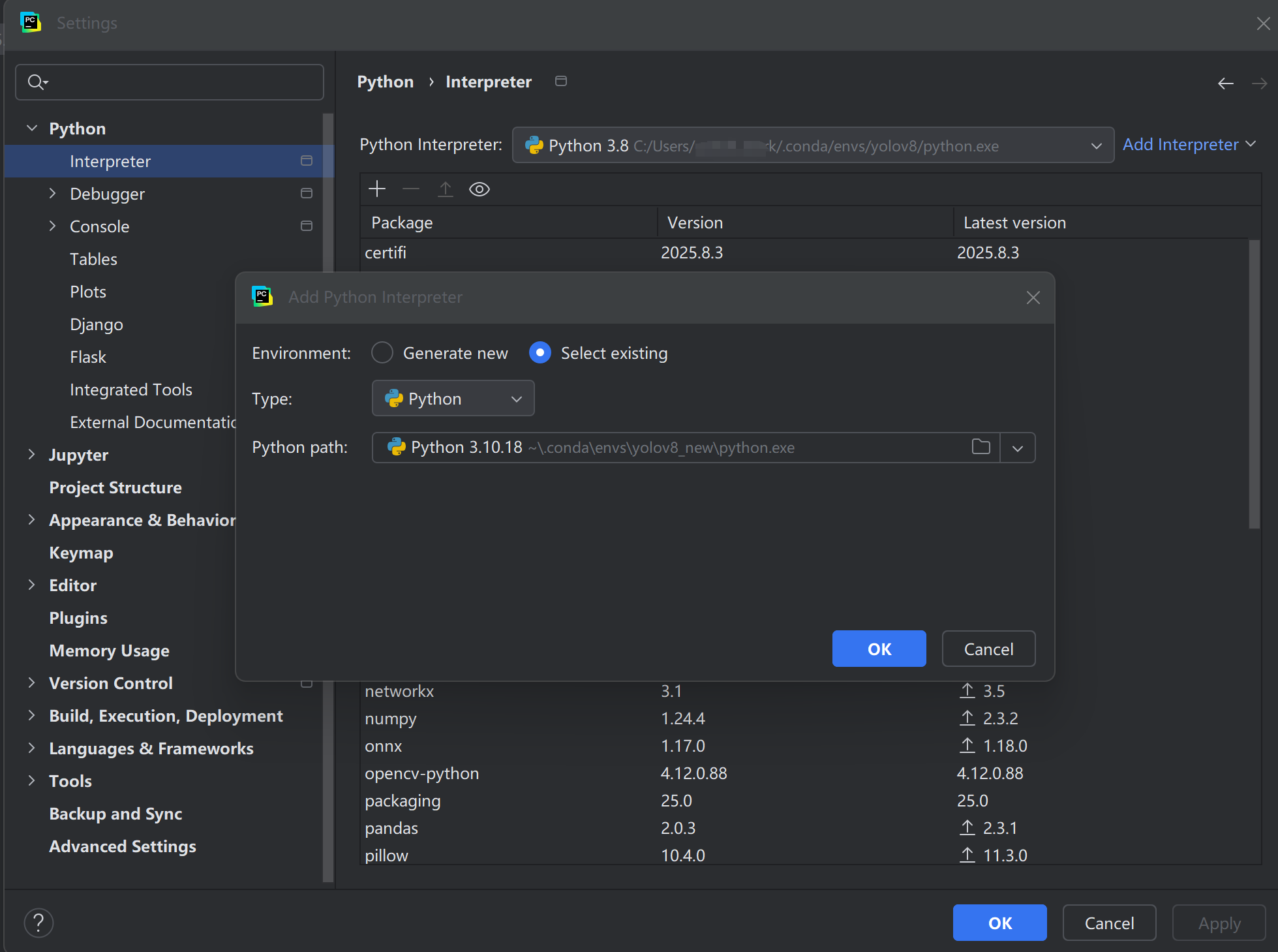Toggle the show early releases eye icon
This screenshot has width=1278, height=952.
[x=479, y=189]
